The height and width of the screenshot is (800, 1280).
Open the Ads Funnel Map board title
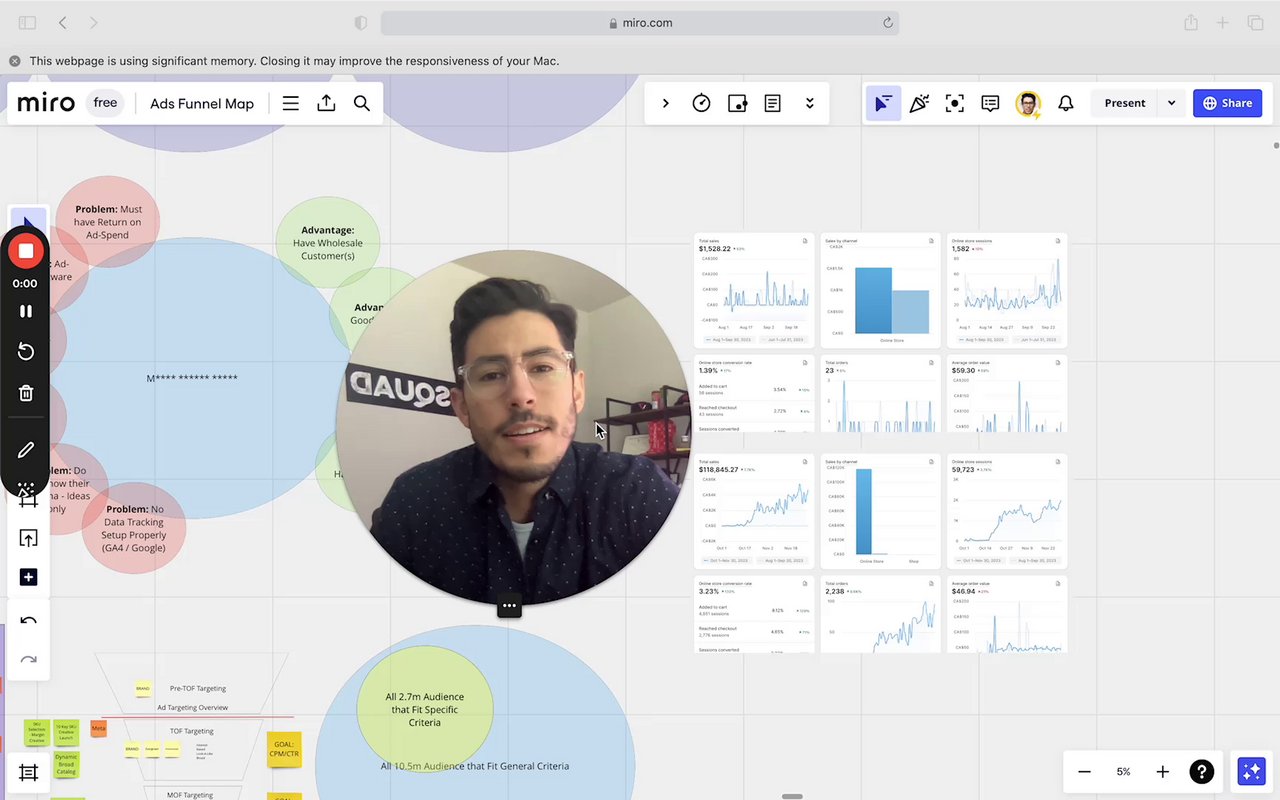(x=202, y=103)
